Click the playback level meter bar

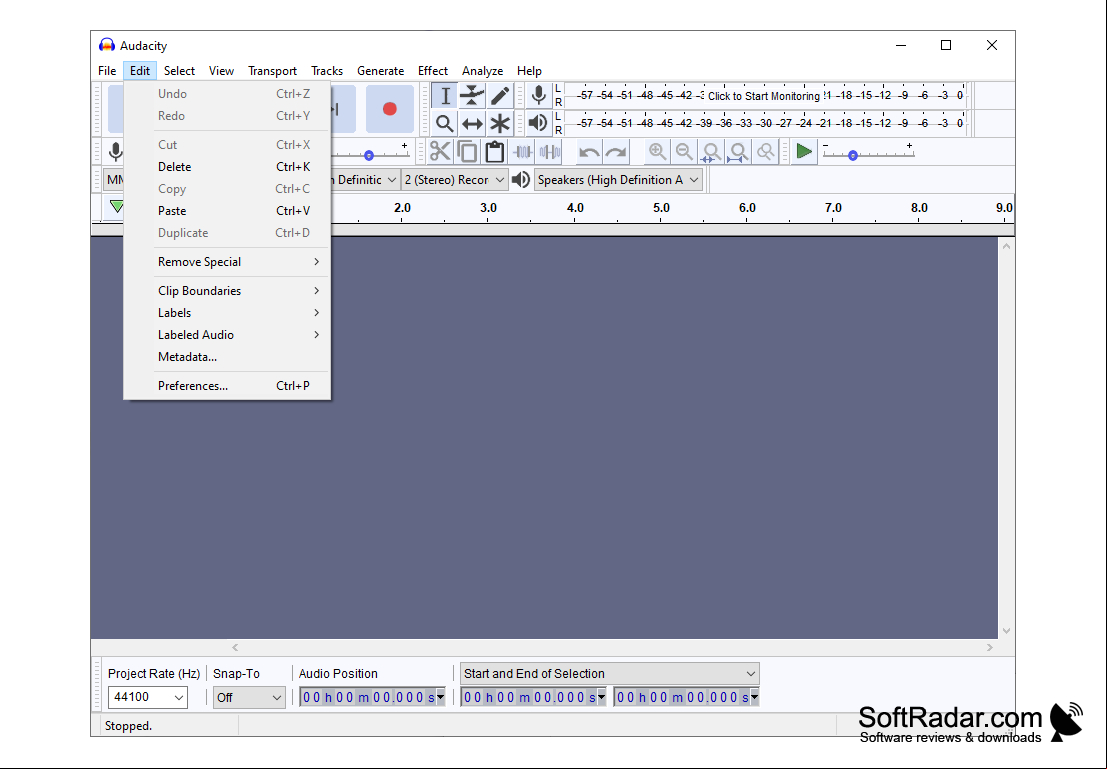(765, 123)
